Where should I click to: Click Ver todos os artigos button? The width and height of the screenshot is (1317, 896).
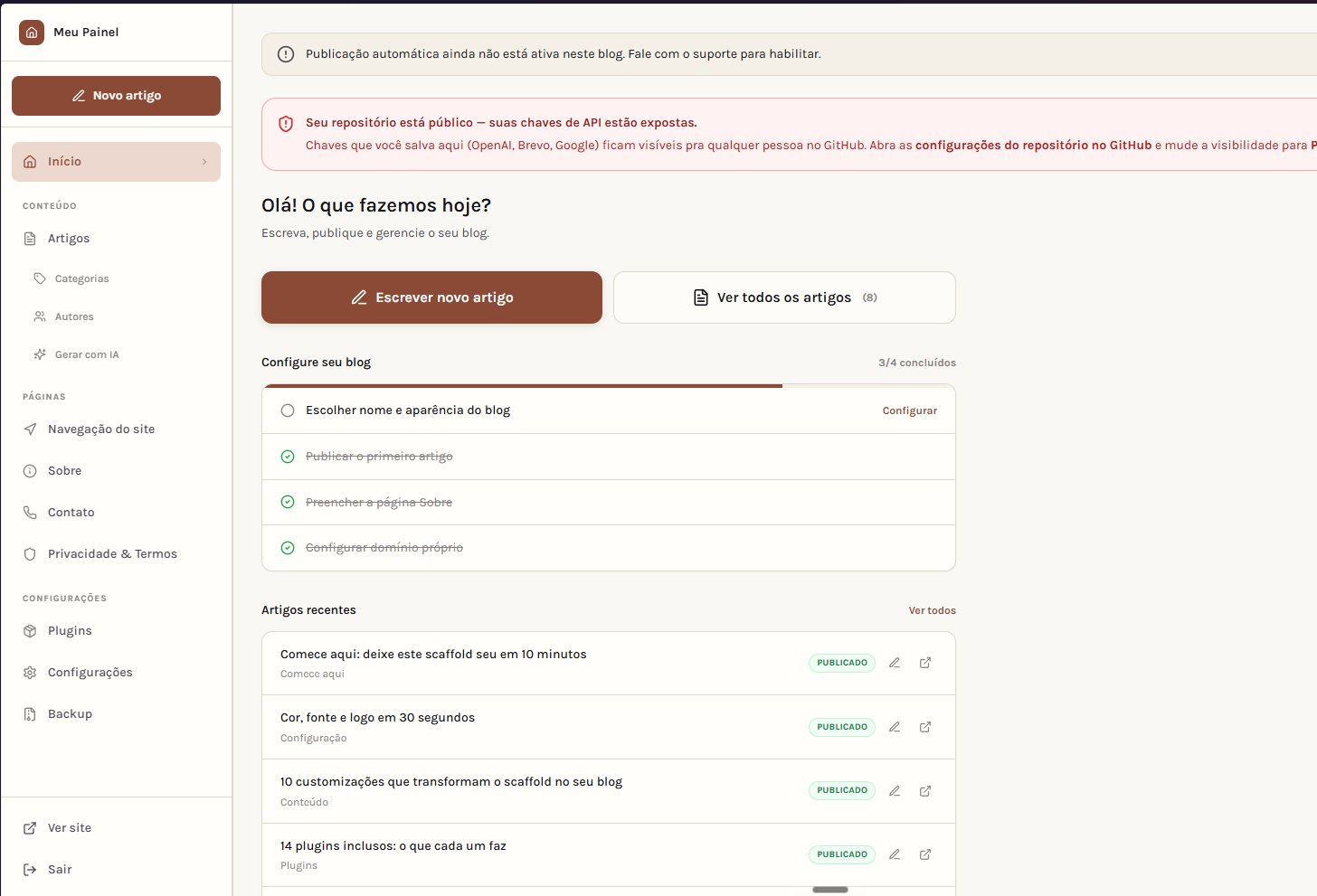tap(784, 297)
